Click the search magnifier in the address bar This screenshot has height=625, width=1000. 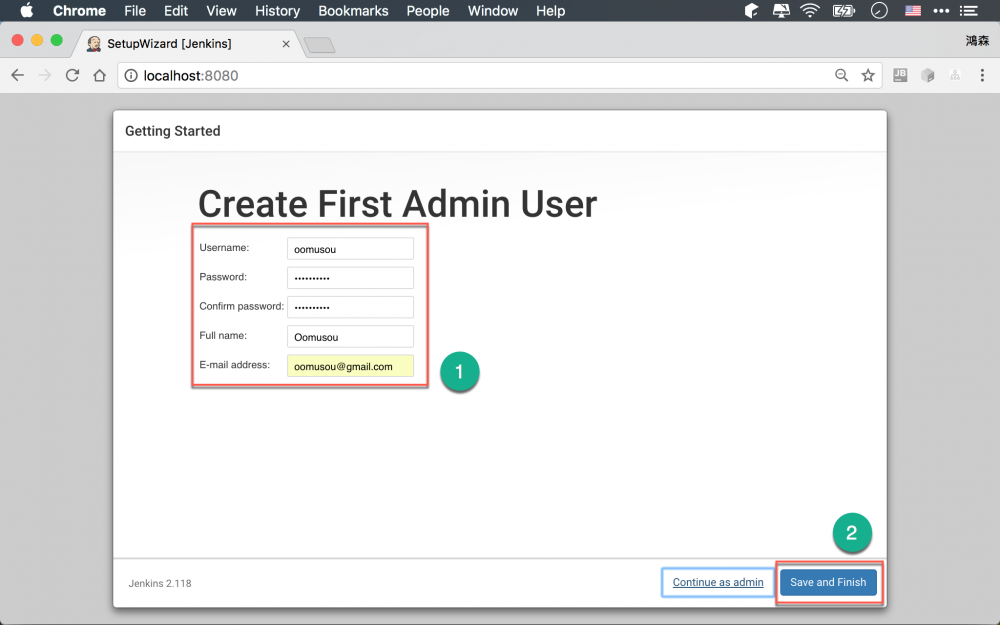(x=841, y=75)
